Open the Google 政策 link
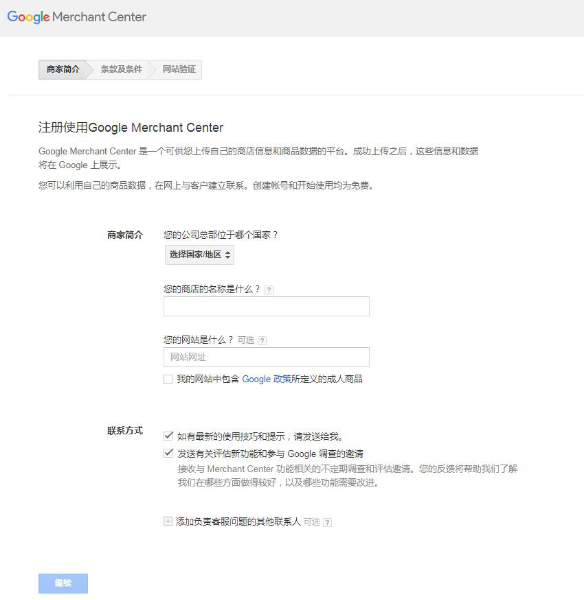Screen dimensions: 584x600 click(x=266, y=379)
